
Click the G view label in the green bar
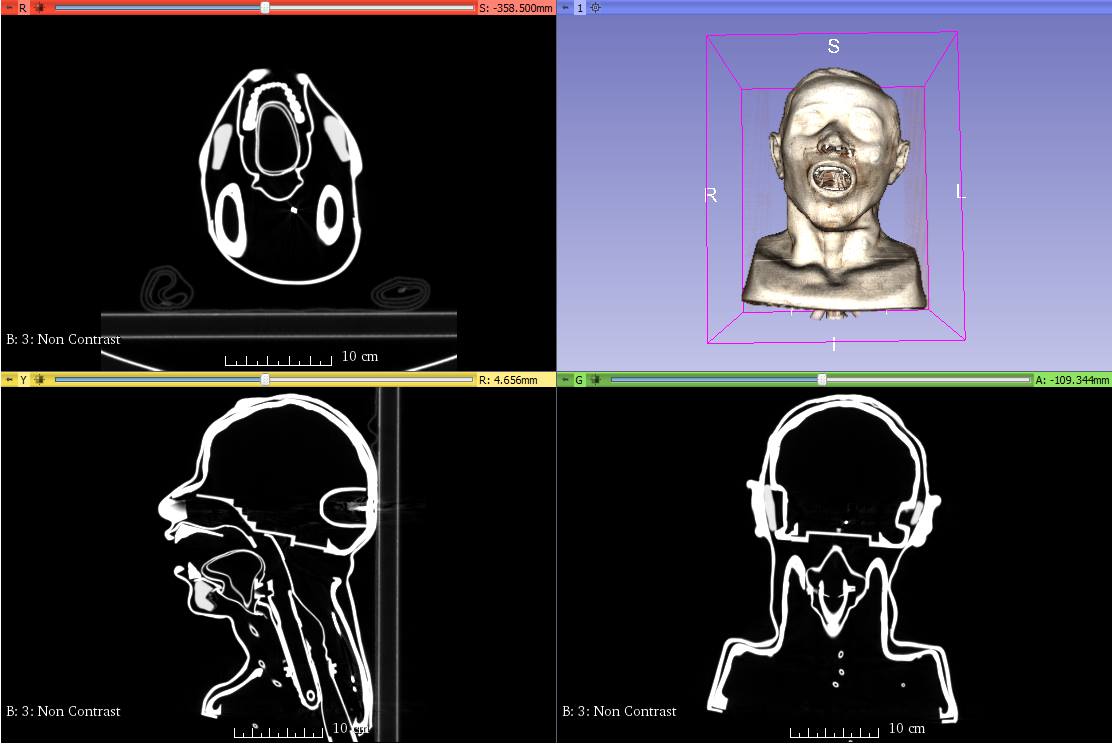tap(579, 379)
